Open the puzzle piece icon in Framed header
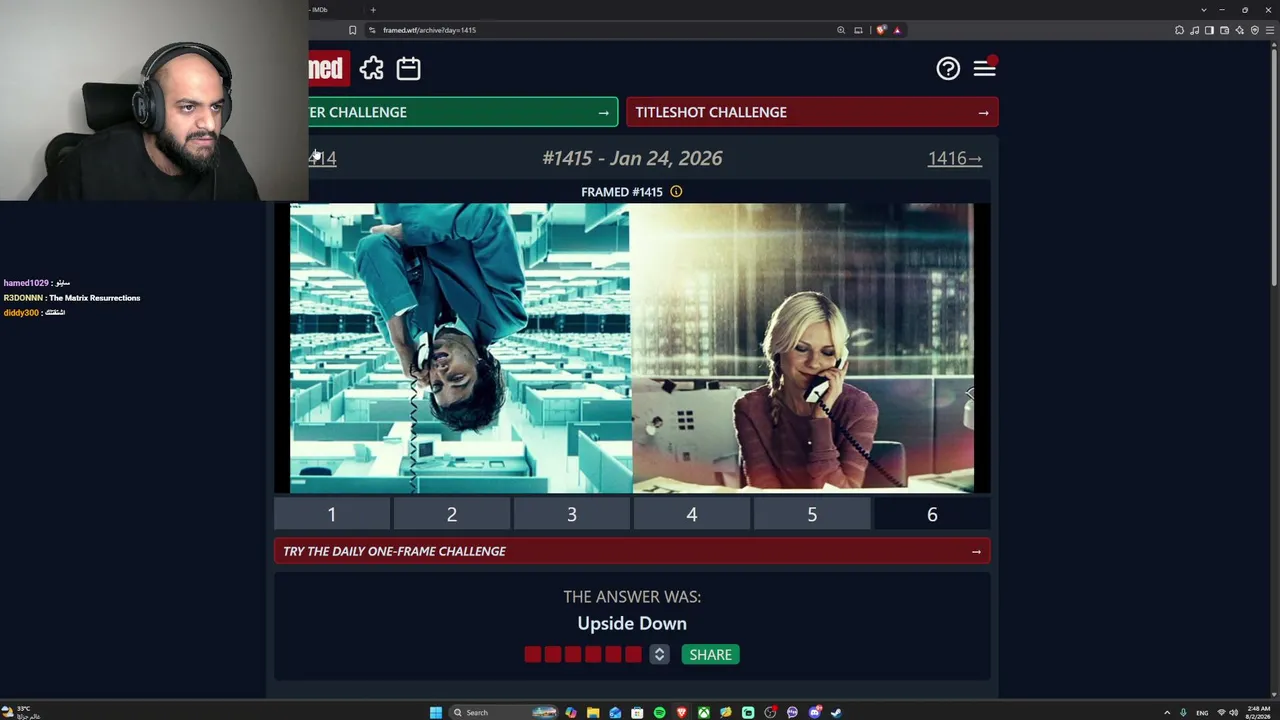 372,68
